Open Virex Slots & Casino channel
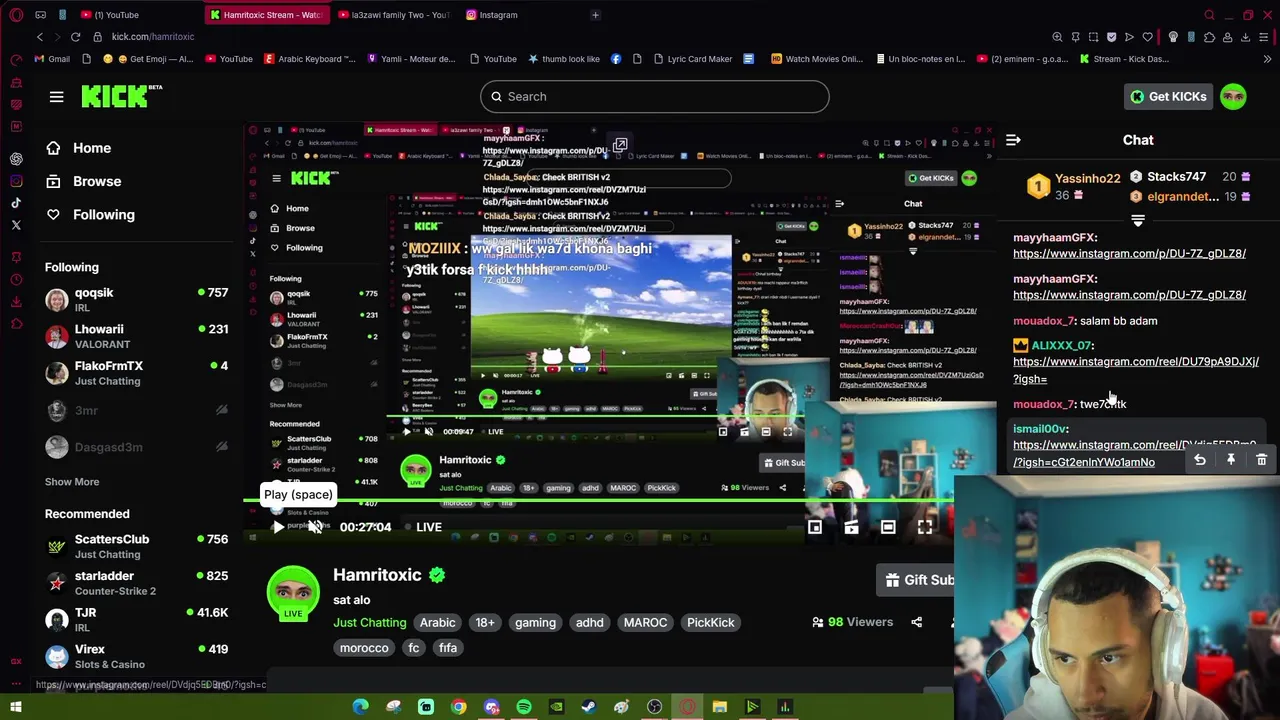Viewport: 1280px width, 720px height. tap(136, 656)
